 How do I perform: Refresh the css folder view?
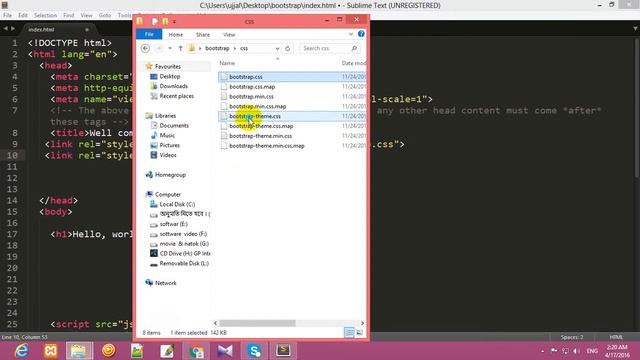pos(287,48)
